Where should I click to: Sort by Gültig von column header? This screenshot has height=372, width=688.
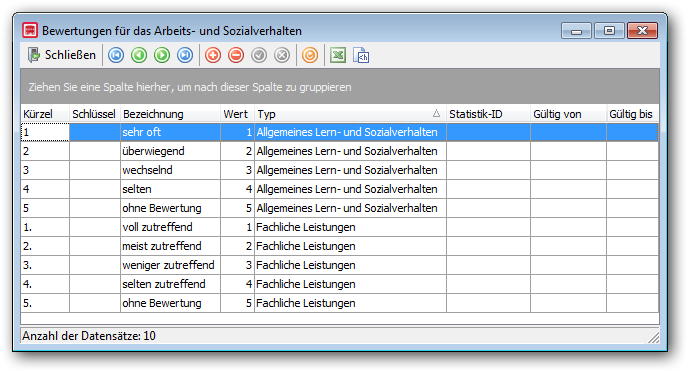[569, 114]
